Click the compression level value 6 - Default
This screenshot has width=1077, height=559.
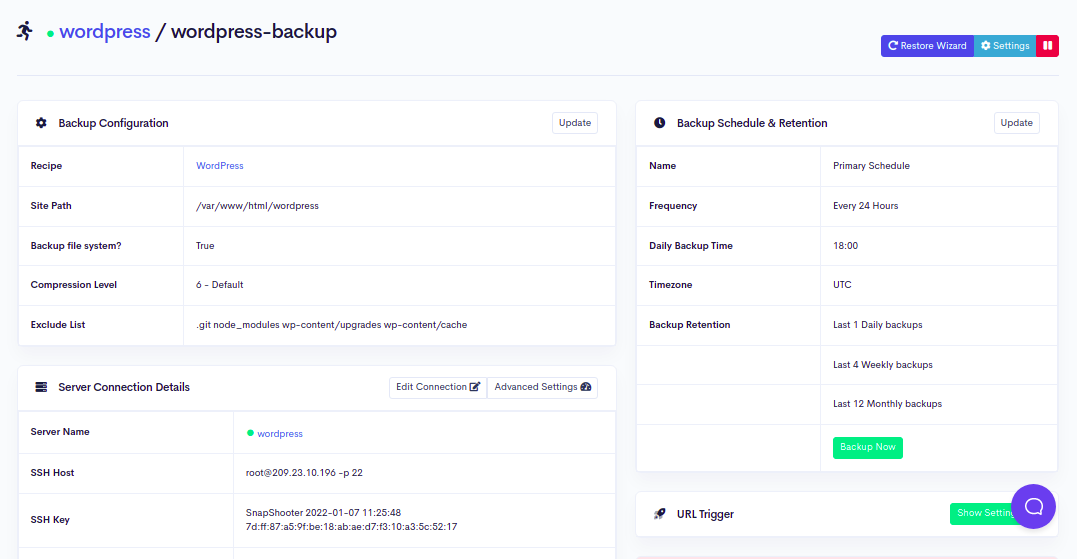(x=220, y=285)
